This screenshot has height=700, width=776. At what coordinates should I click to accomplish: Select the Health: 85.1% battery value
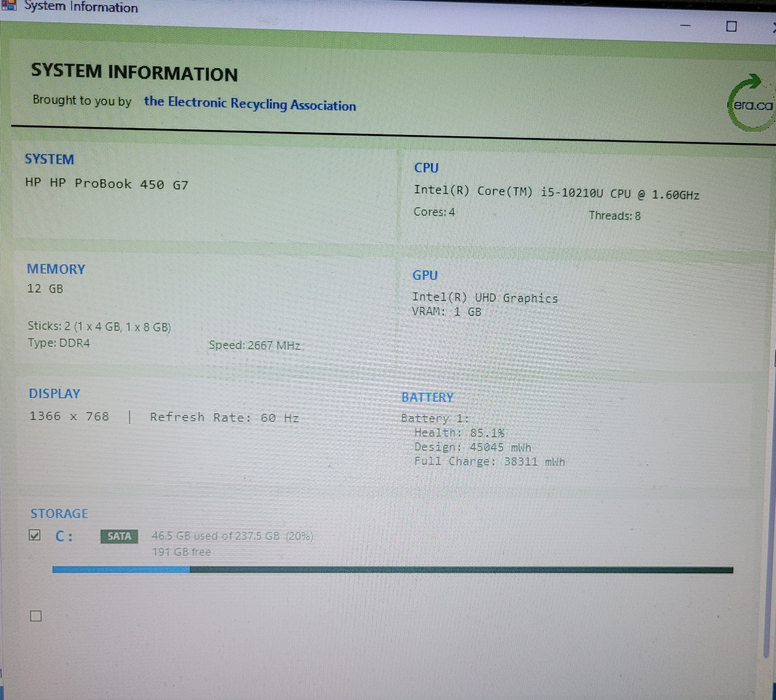(x=459, y=433)
